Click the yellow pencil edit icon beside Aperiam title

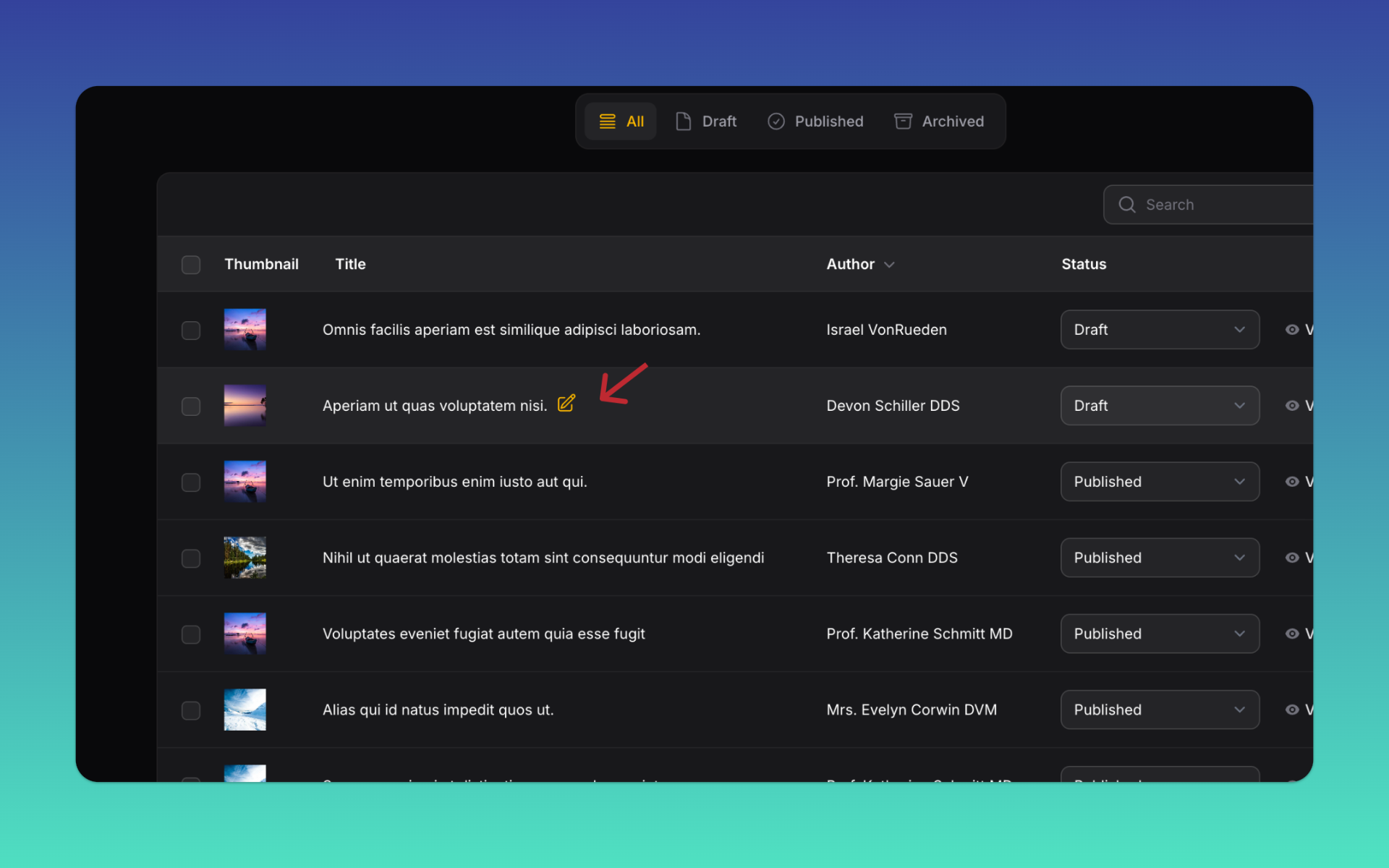[566, 404]
